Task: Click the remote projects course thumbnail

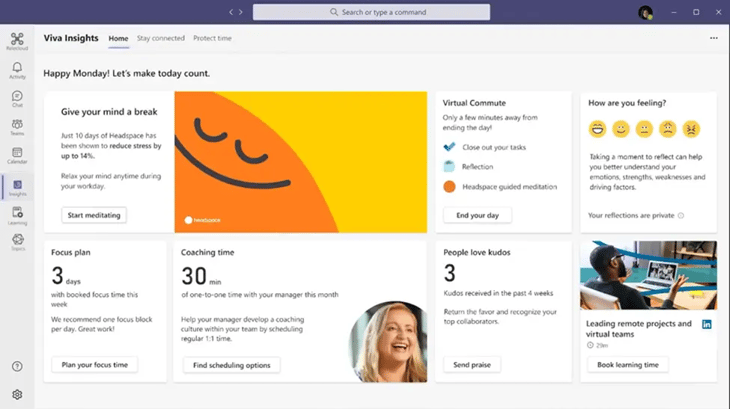Action: (x=648, y=275)
